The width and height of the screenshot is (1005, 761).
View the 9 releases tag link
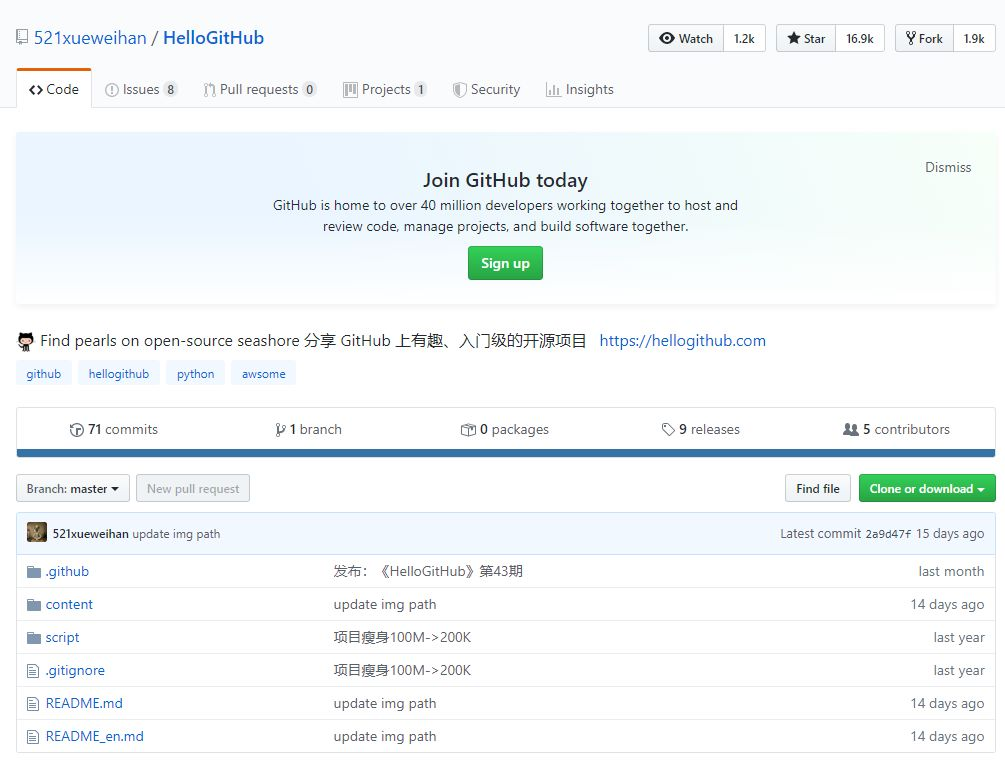point(700,430)
